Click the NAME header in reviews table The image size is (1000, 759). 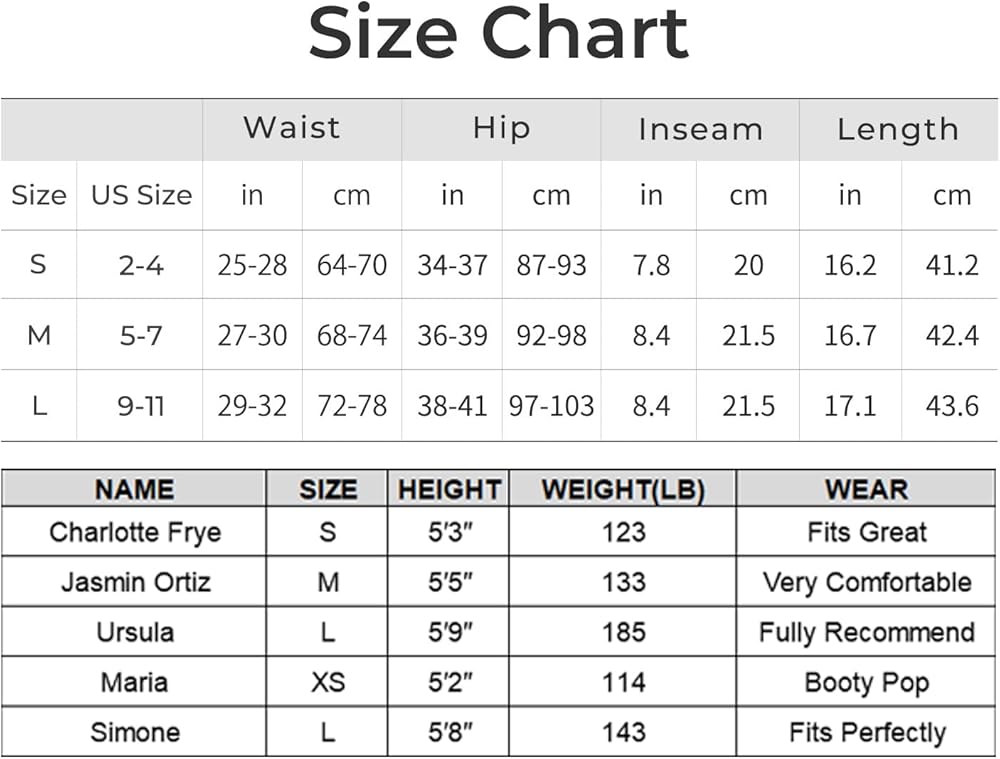(x=134, y=490)
